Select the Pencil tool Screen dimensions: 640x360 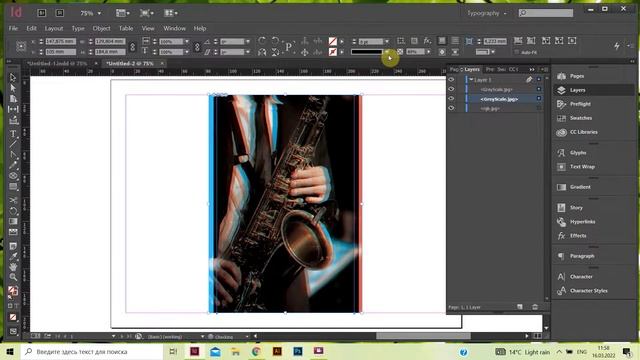pos(13,165)
